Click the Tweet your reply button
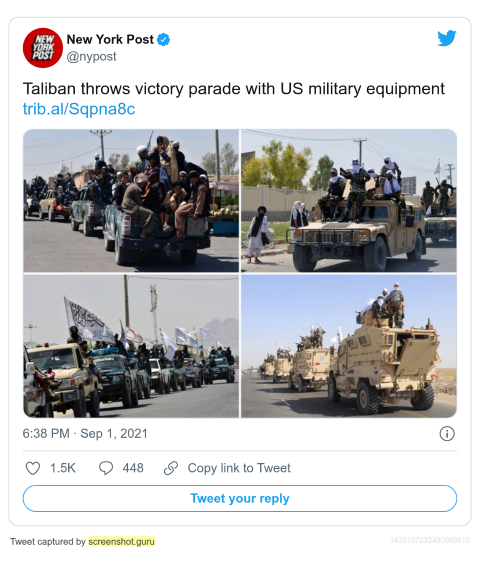480x565 pixels. click(240, 498)
